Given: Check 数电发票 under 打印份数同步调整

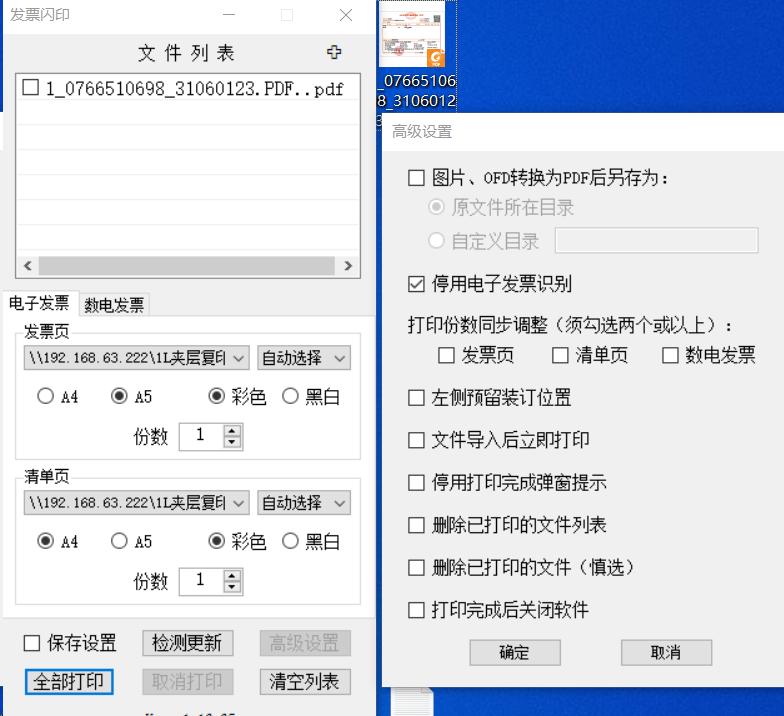Looking at the screenshot, I should (x=670, y=356).
